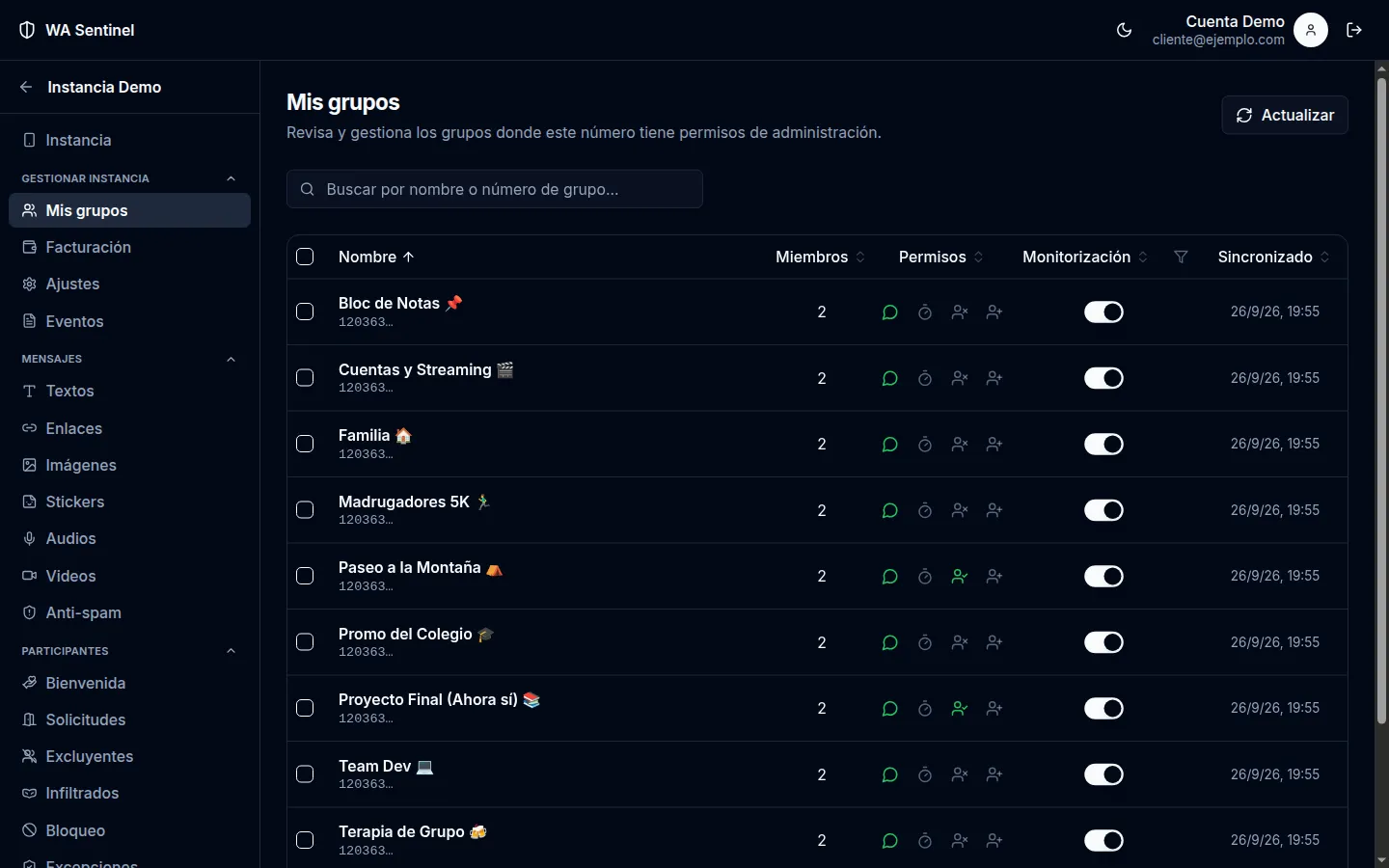The width and height of the screenshot is (1389, 868).
Task: Check the Bloc de Notas row checkbox
Action: [x=305, y=312]
